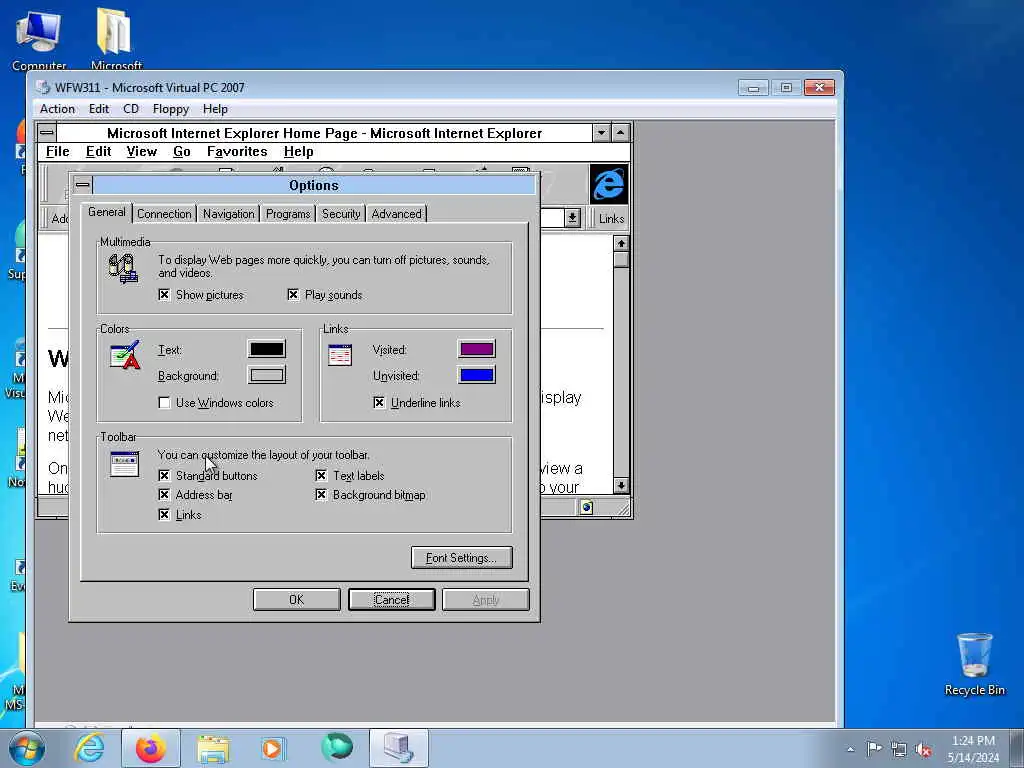Click the IE window minimize down-arrow button
The image size is (1024, 768).
601,133
